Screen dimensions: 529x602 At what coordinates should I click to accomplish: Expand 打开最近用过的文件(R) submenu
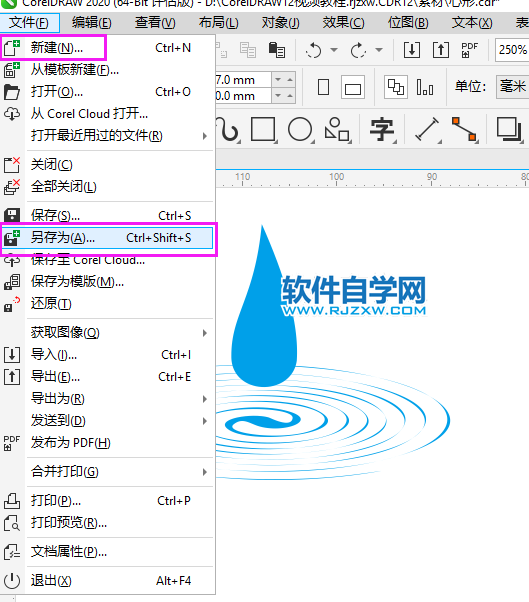coord(107,136)
